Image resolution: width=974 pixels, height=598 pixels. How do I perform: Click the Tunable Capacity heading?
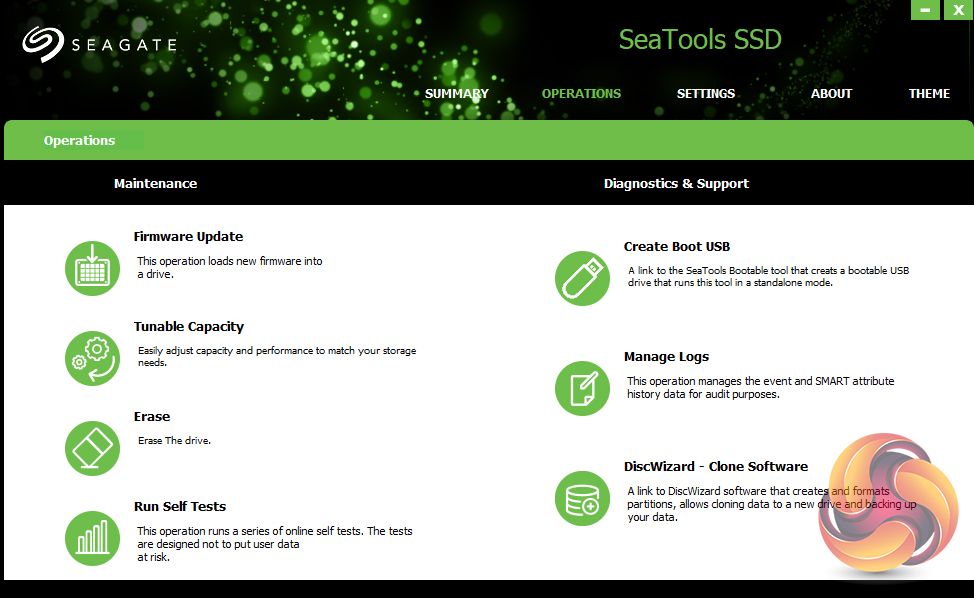pyautogui.click(x=189, y=327)
